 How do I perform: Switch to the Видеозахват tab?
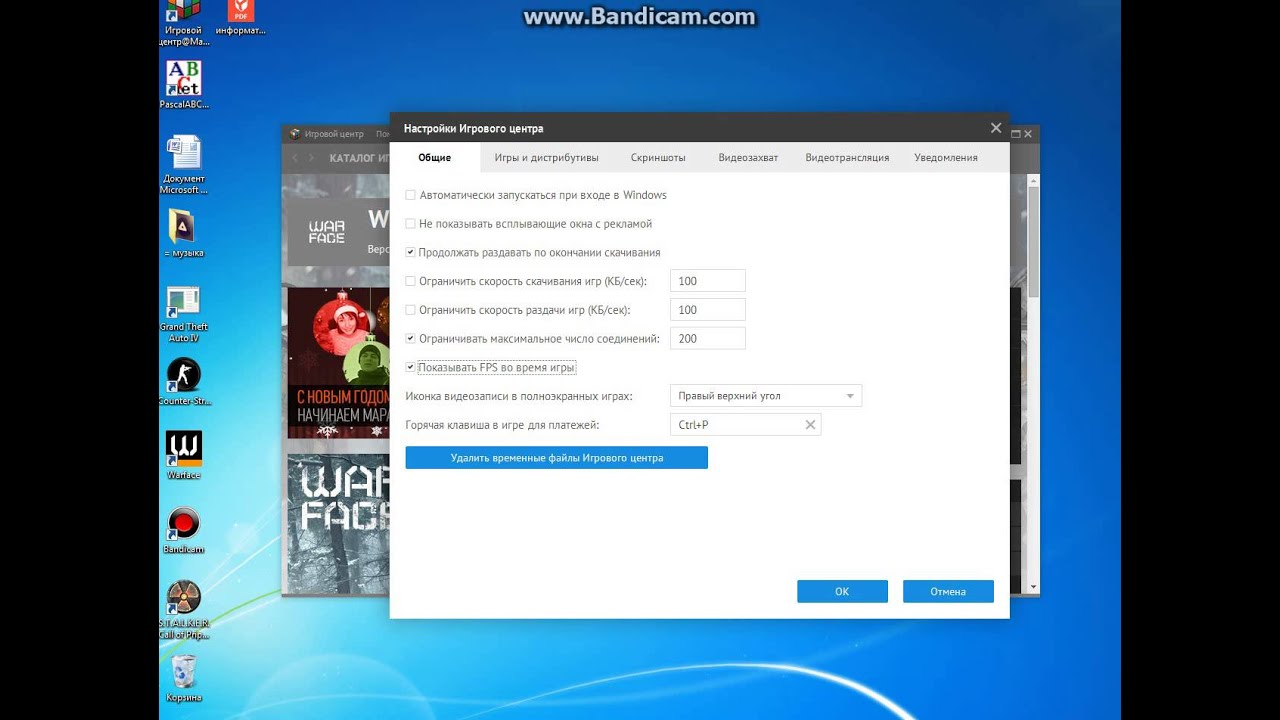pos(748,158)
